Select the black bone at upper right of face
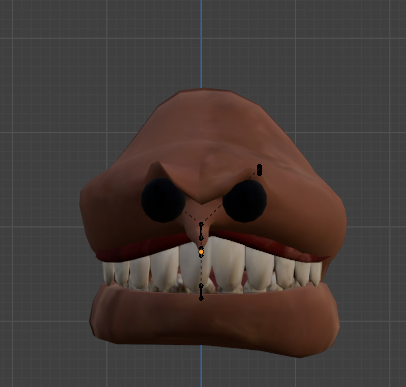 coord(260,170)
